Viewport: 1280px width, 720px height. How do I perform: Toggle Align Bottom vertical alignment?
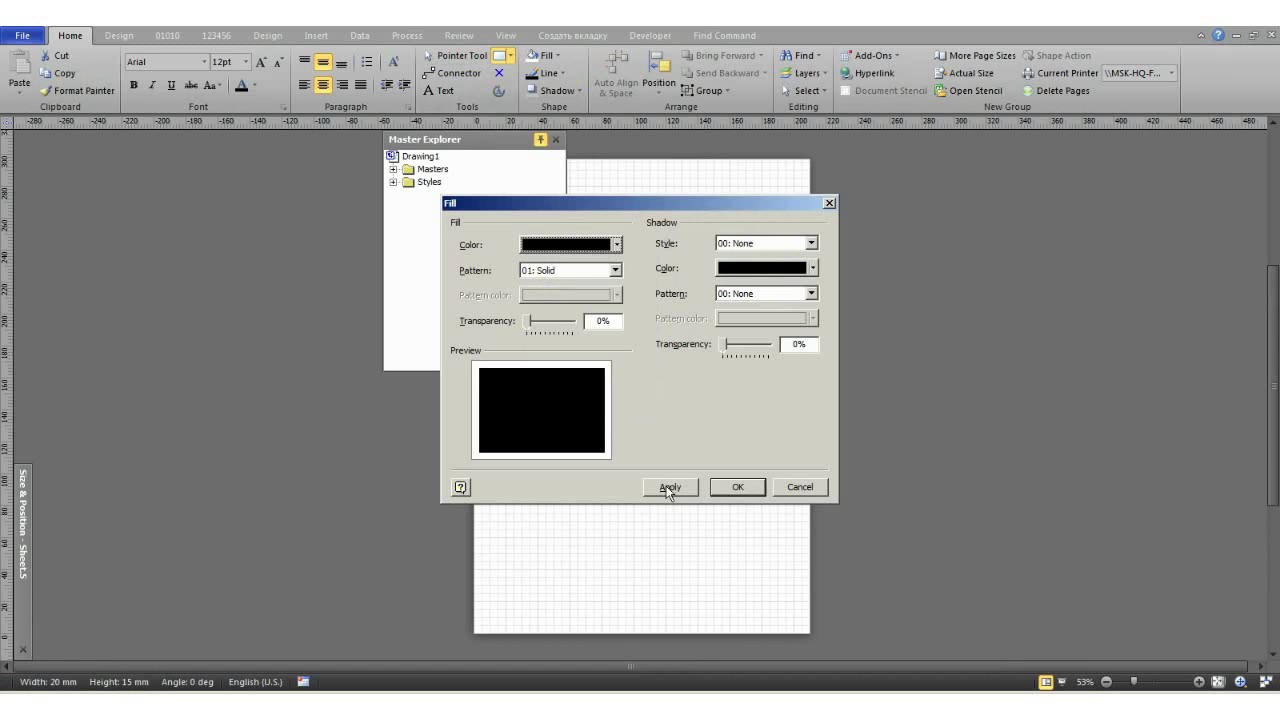coord(342,62)
